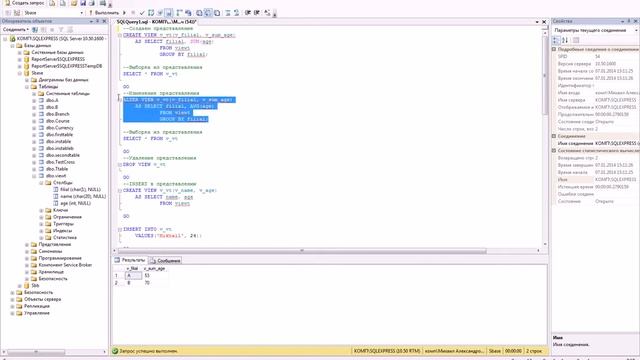640x360 pixels.
Task: Select the 'Компонент Service Broker' folder
Action: 65,265
